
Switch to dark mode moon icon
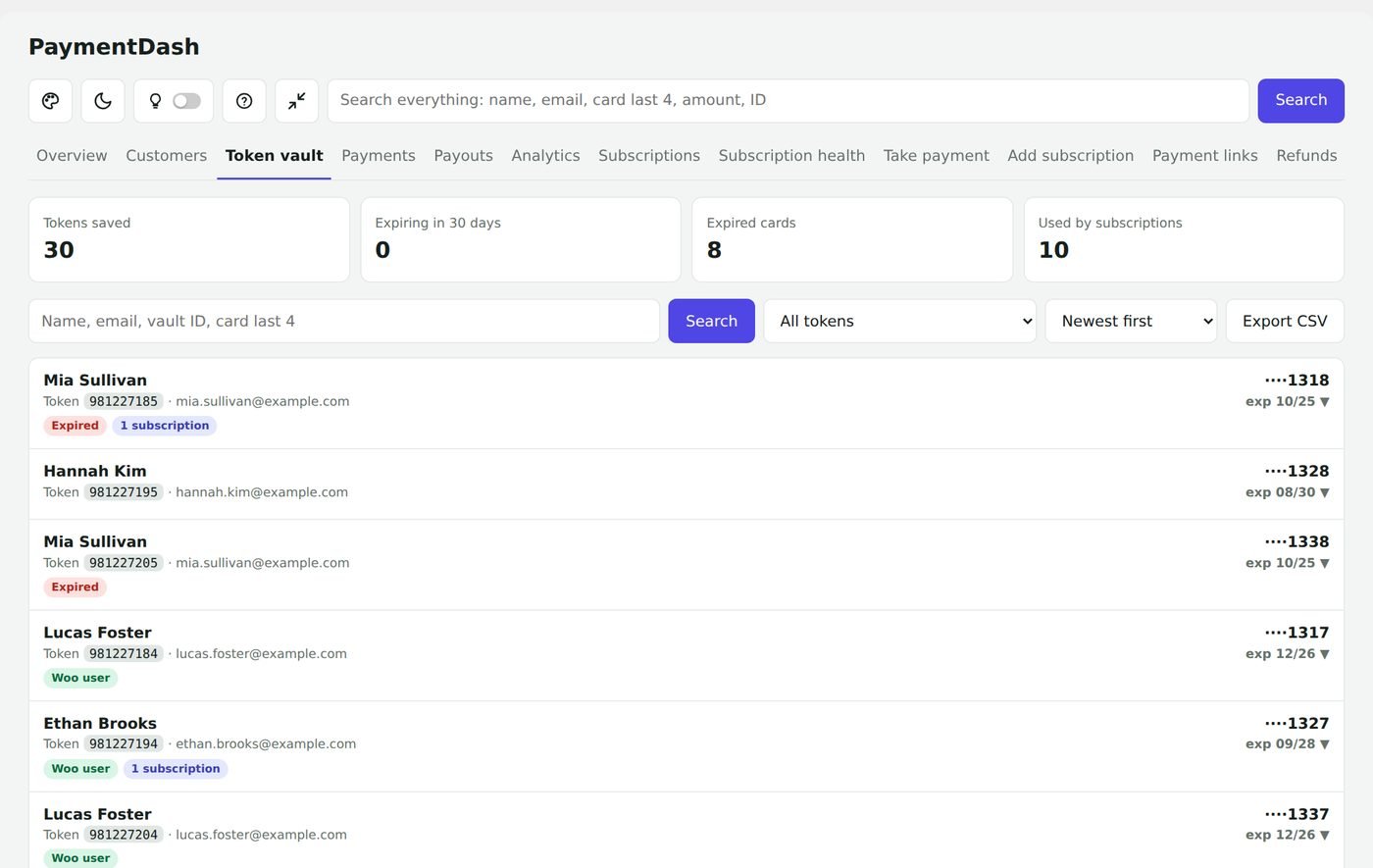pyautogui.click(x=103, y=101)
